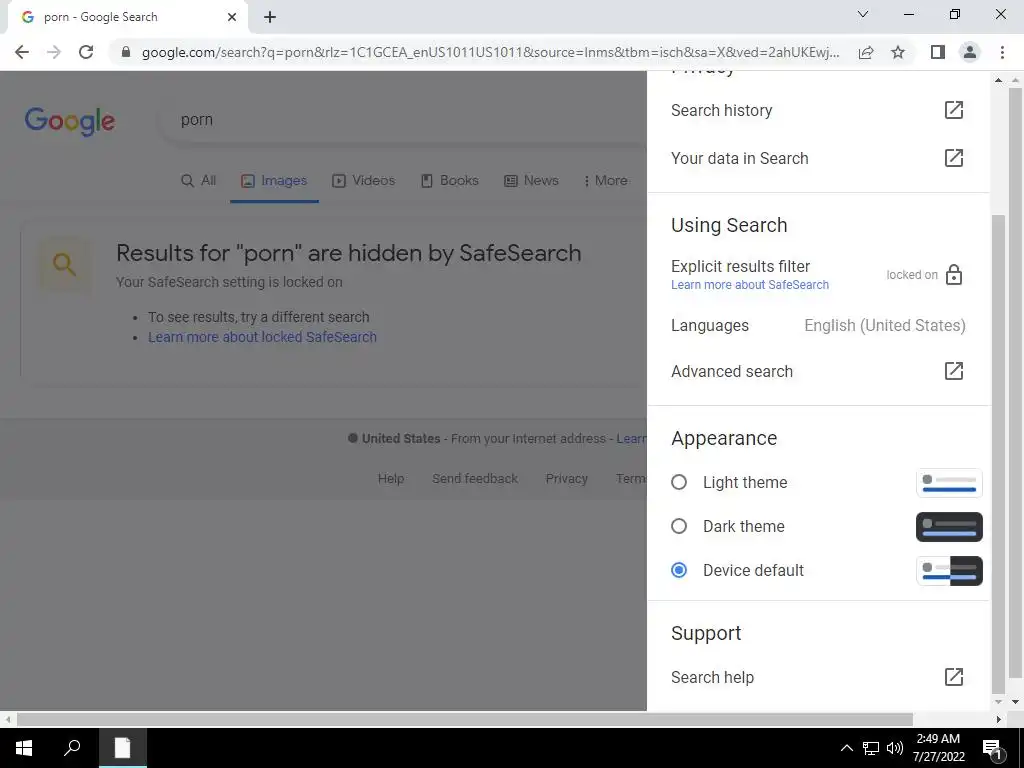Click the footer Send feedback link
This screenshot has height=768, width=1024.
click(x=475, y=479)
